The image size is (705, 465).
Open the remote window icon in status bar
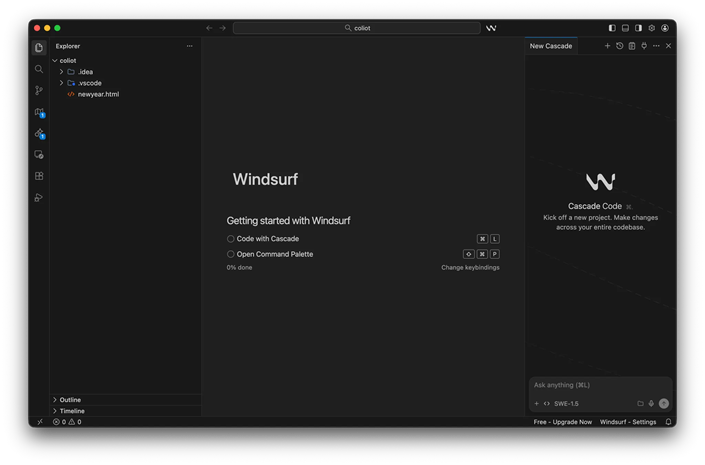click(x=40, y=422)
